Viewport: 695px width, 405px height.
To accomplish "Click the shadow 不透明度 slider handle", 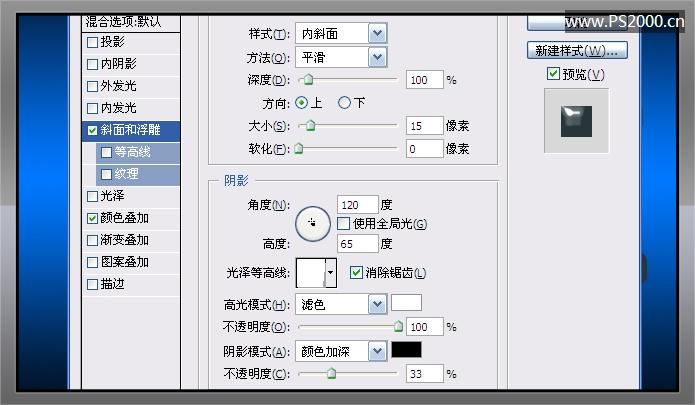I will pos(332,374).
